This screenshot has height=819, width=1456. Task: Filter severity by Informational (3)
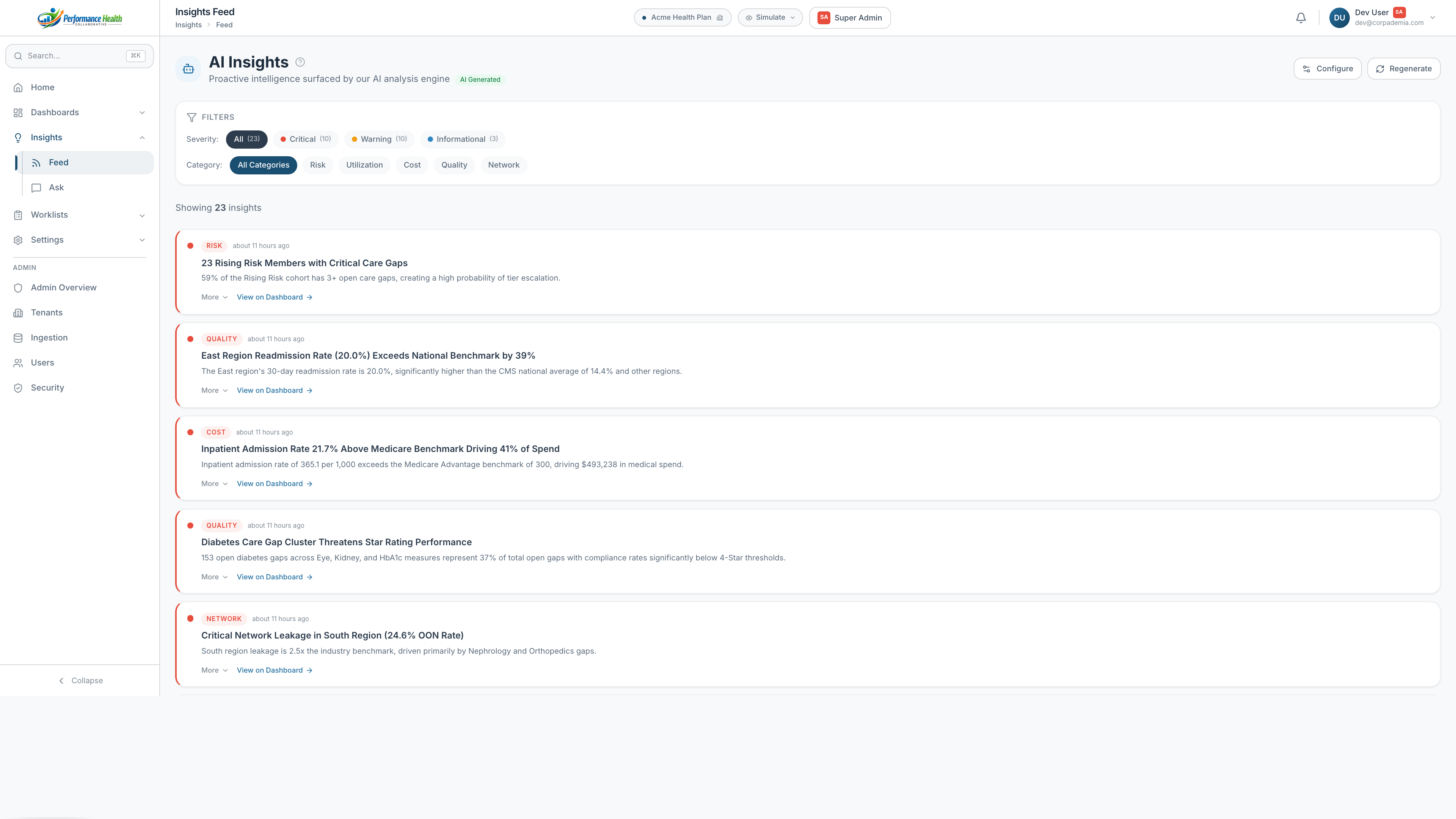[463, 139]
